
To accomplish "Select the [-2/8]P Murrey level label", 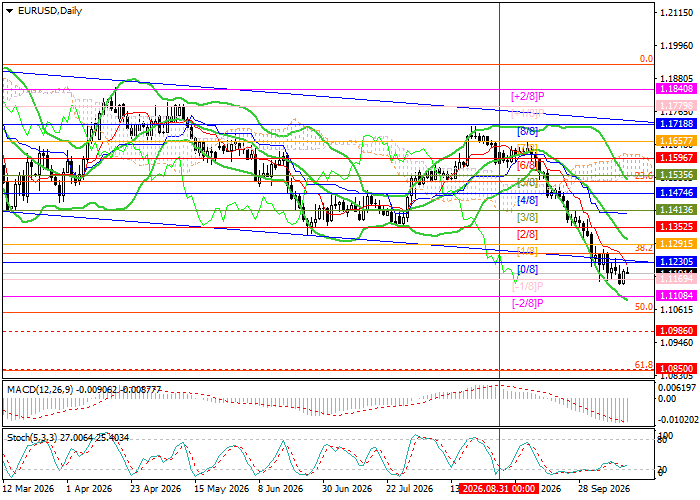I will [x=528, y=304].
